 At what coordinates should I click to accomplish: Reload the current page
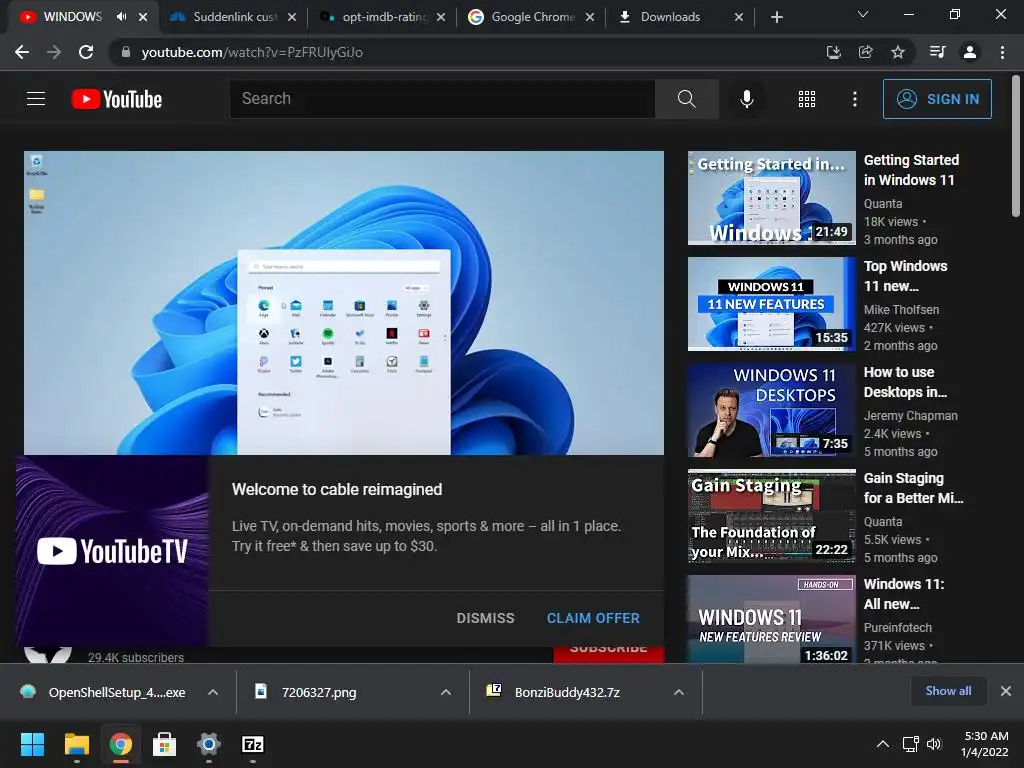pyautogui.click(x=86, y=52)
